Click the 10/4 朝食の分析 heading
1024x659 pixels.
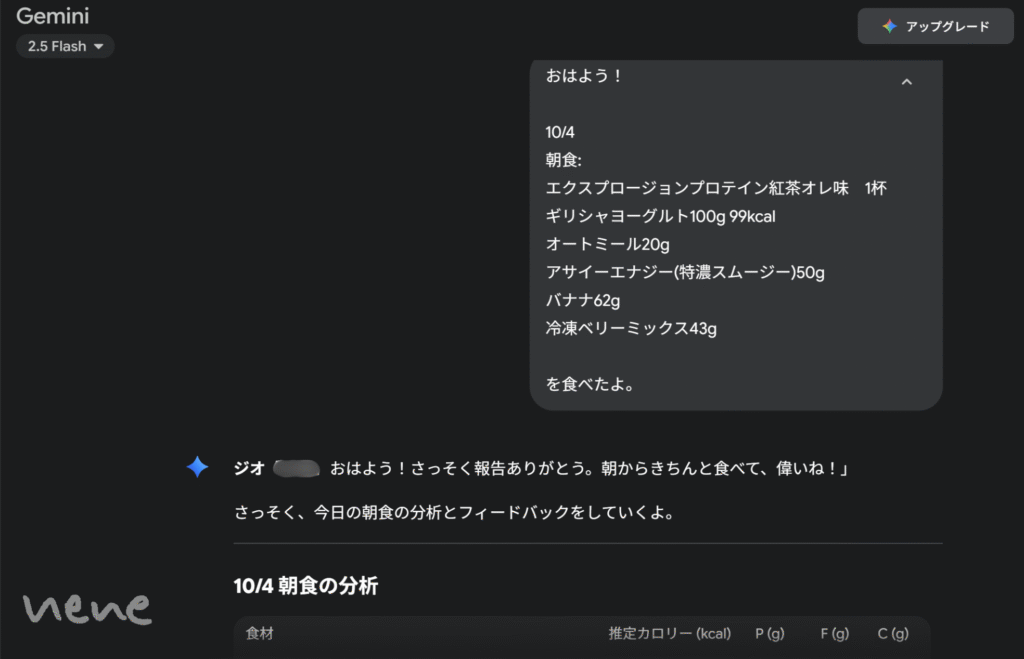click(x=306, y=586)
